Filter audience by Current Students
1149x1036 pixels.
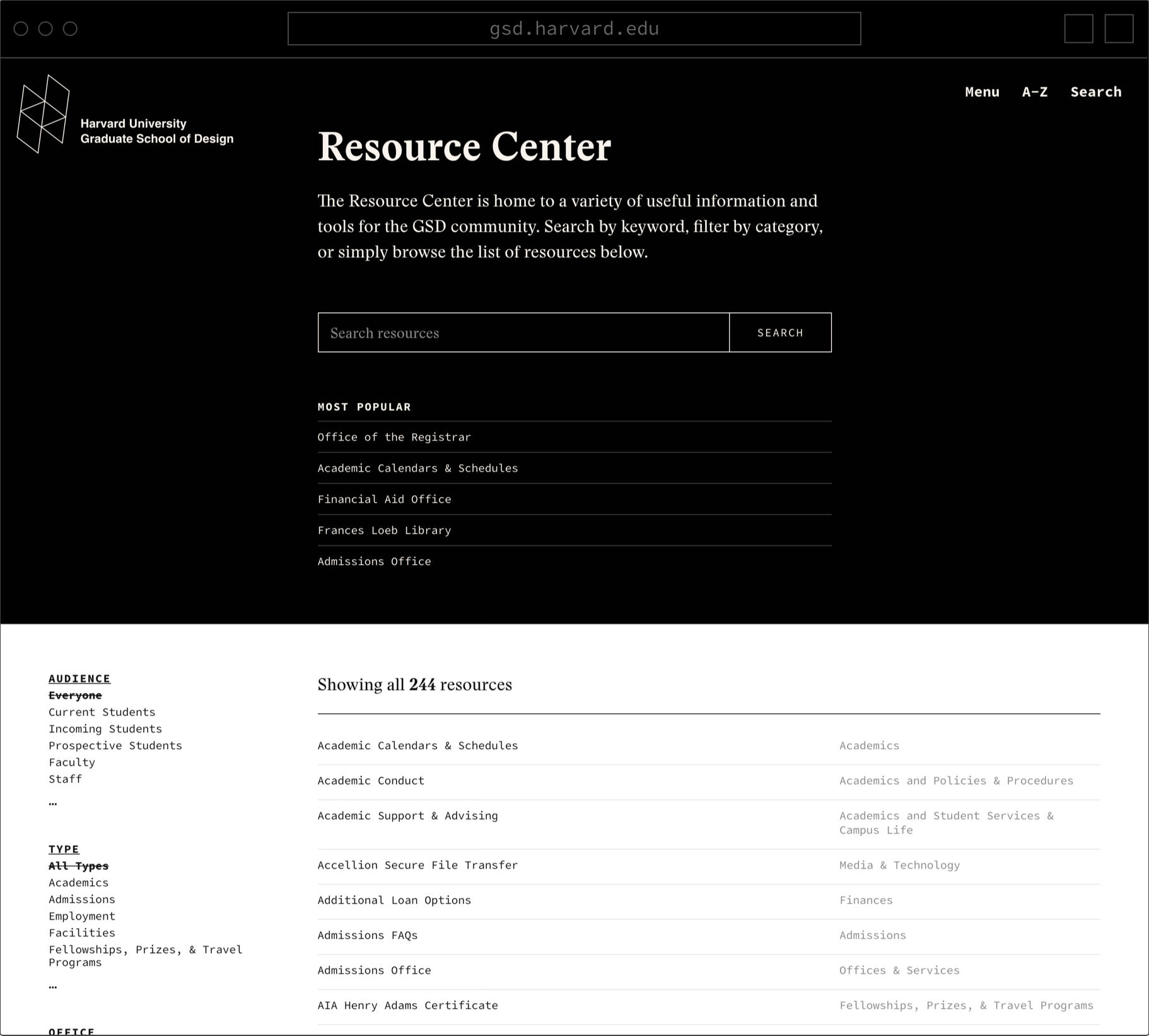tap(102, 712)
